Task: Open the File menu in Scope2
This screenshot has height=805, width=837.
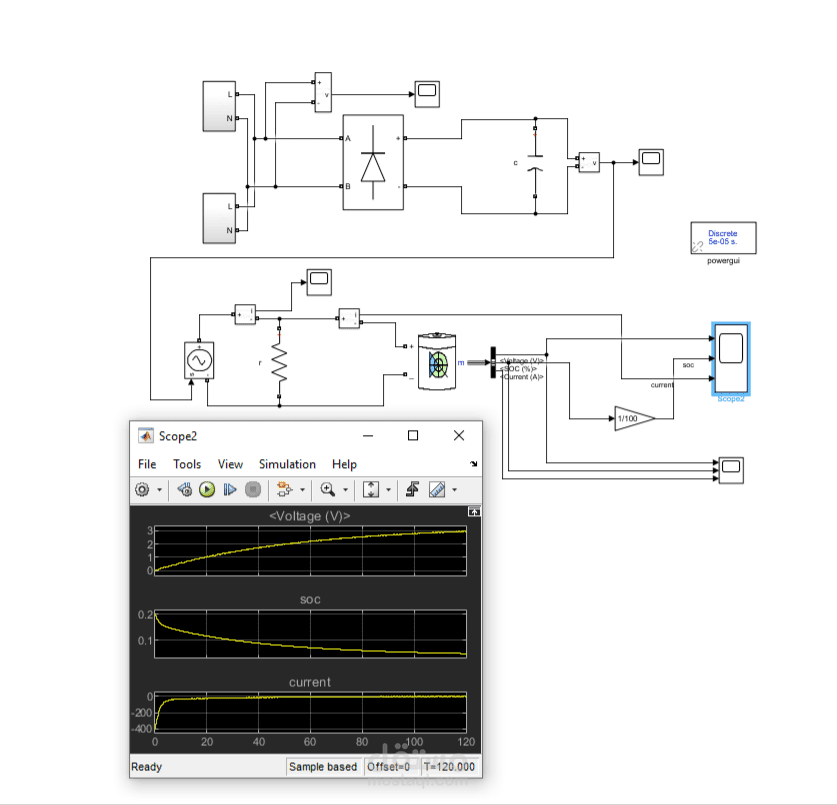Action: (x=147, y=464)
